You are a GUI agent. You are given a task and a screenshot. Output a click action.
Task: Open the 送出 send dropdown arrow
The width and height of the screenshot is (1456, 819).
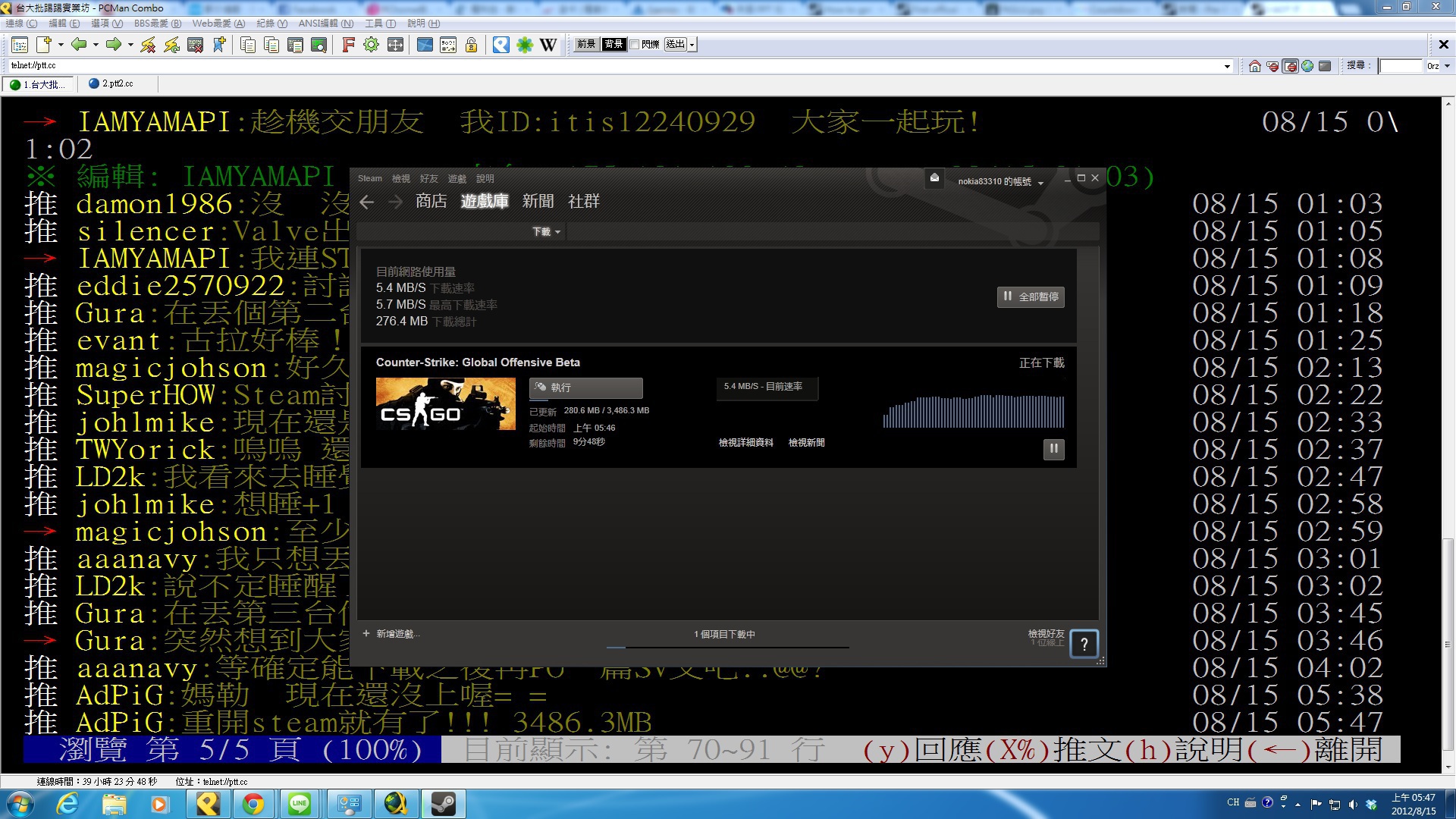coord(692,45)
